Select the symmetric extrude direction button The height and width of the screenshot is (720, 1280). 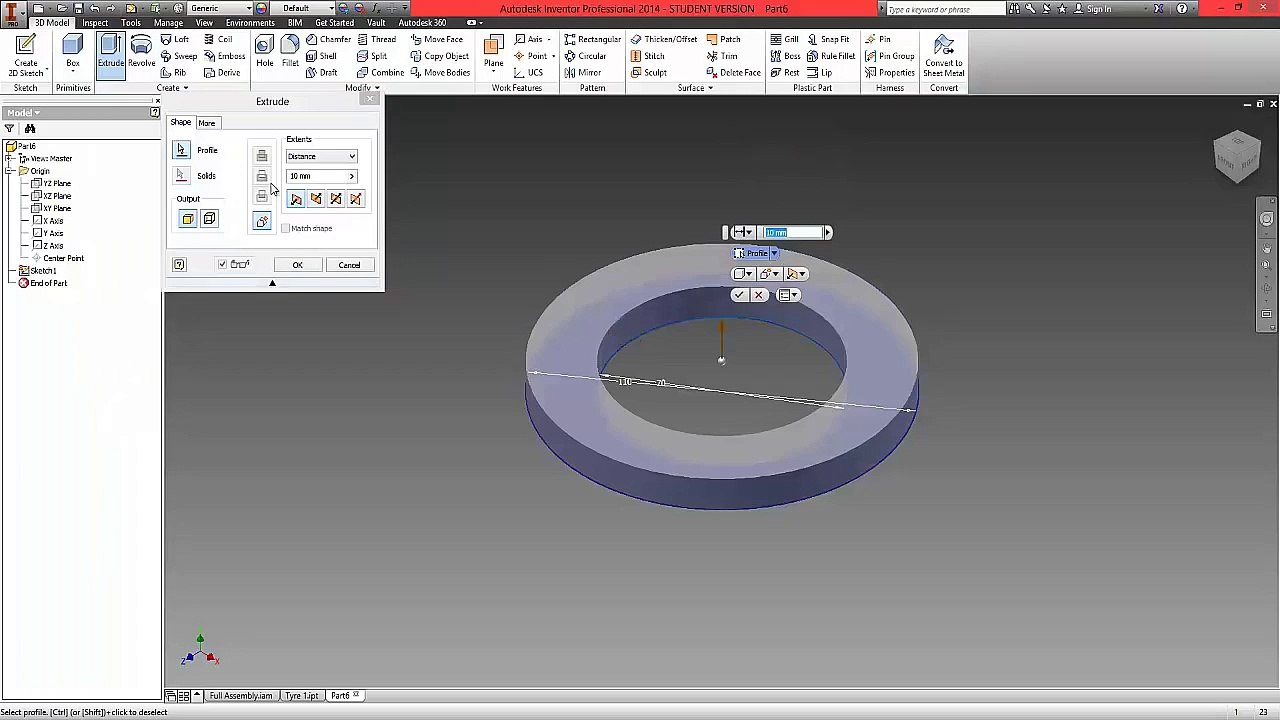tap(336, 200)
